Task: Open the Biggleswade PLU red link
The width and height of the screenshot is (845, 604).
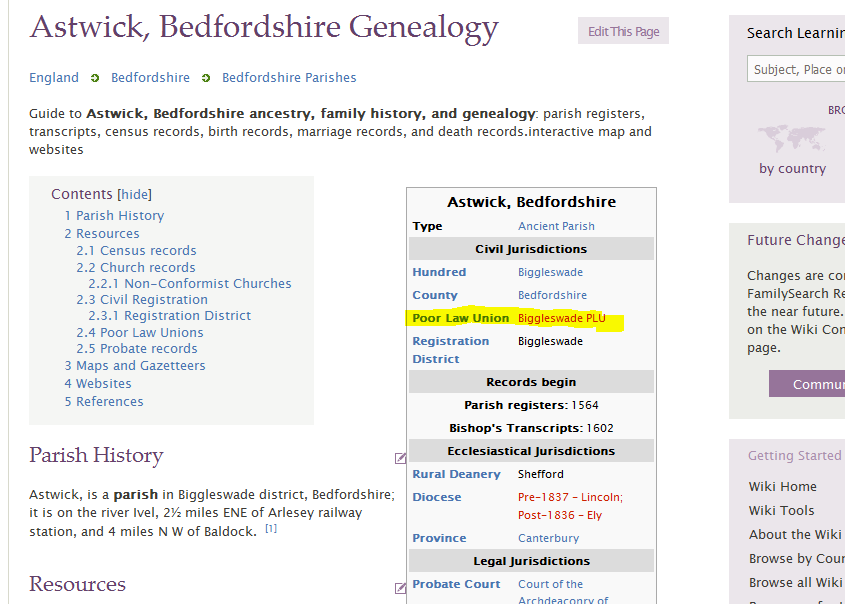Action: [x=562, y=318]
